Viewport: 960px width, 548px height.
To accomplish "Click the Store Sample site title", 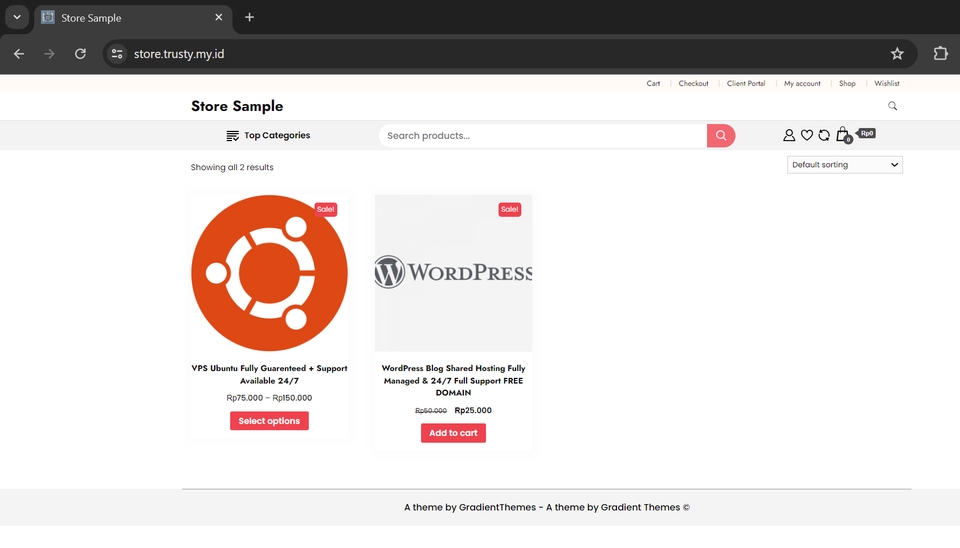I will pyautogui.click(x=237, y=106).
